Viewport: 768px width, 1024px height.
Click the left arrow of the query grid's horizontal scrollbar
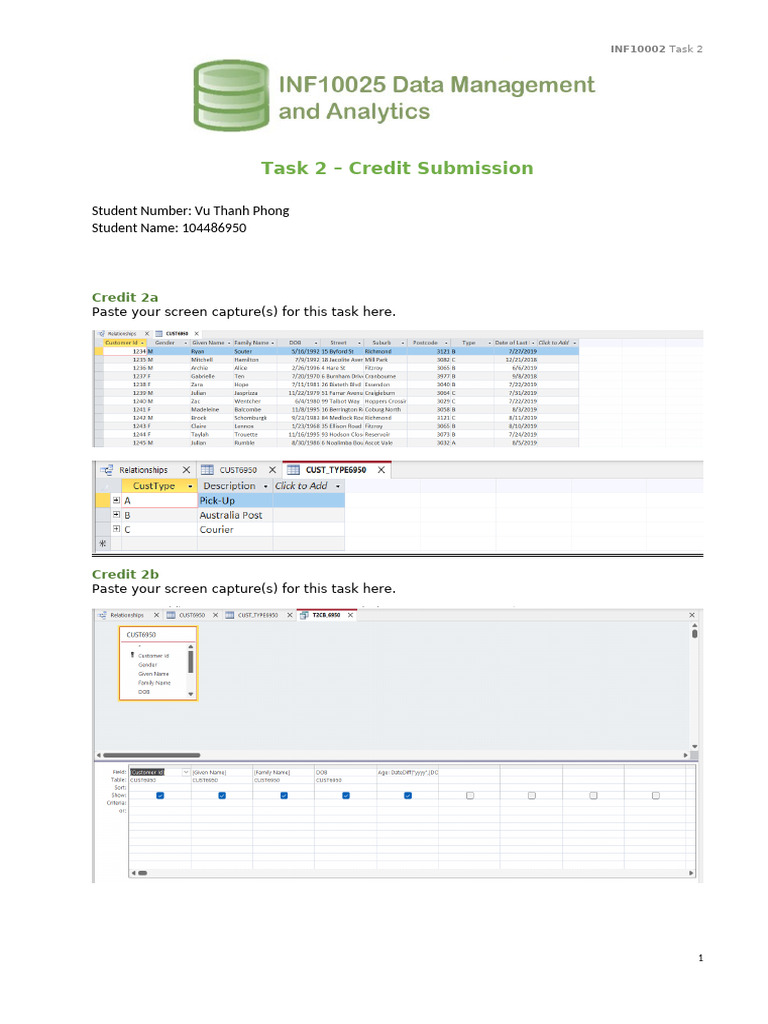tap(133, 872)
